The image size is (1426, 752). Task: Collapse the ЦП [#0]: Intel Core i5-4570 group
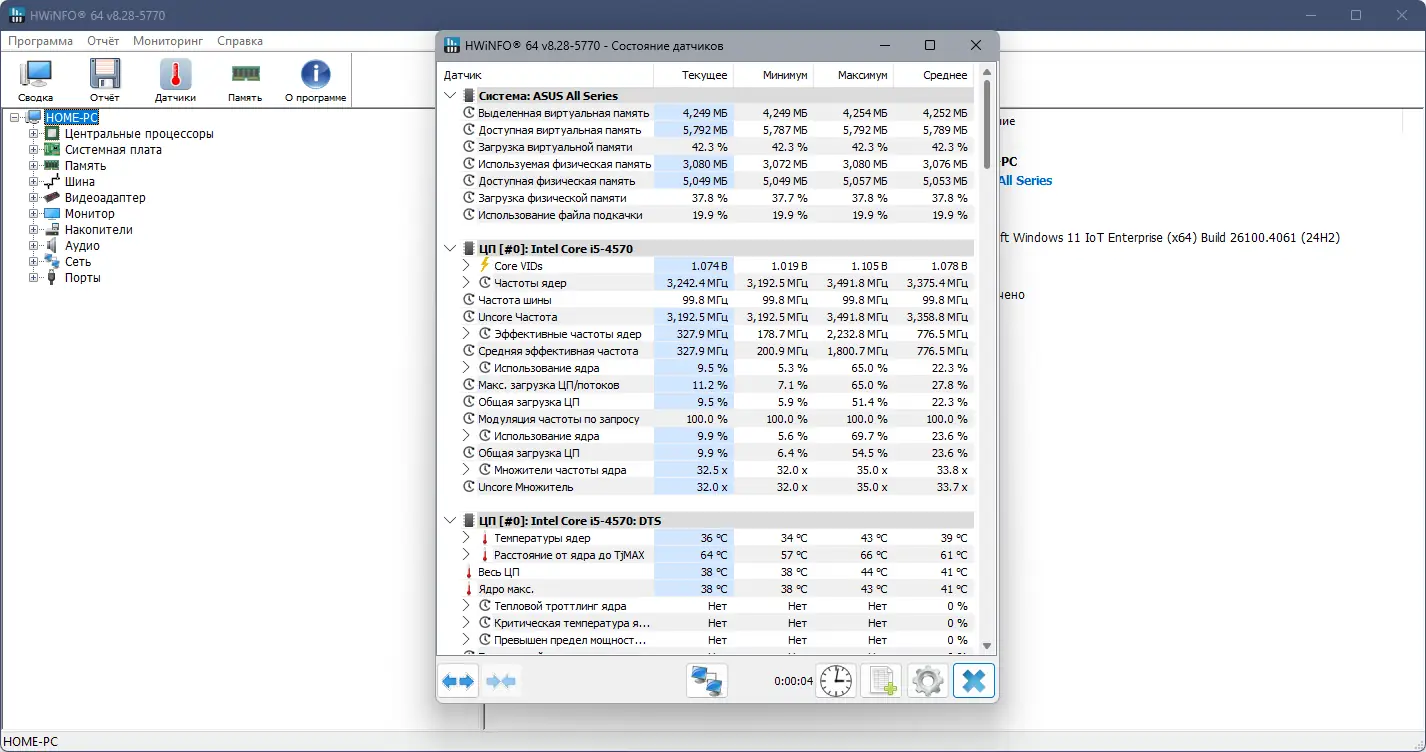tap(450, 249)
